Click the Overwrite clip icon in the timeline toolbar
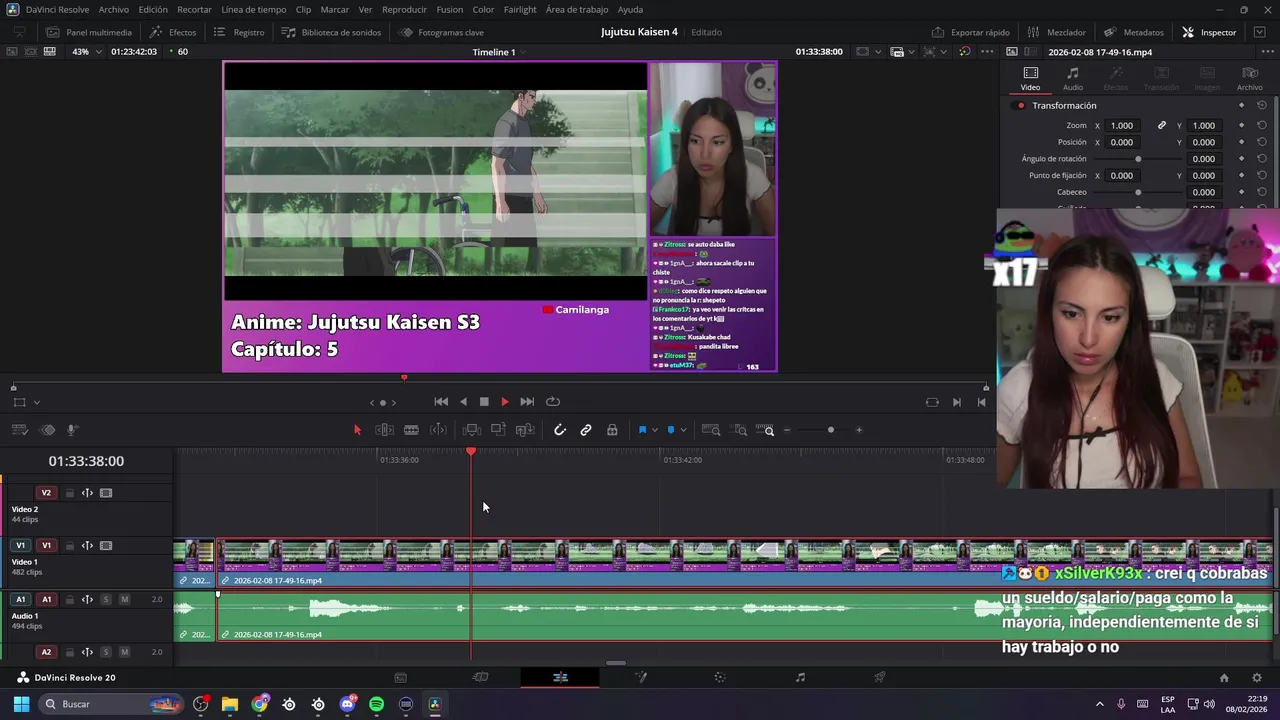The image size is (1280, 720). pyautogui.click(x=499, y=430)
